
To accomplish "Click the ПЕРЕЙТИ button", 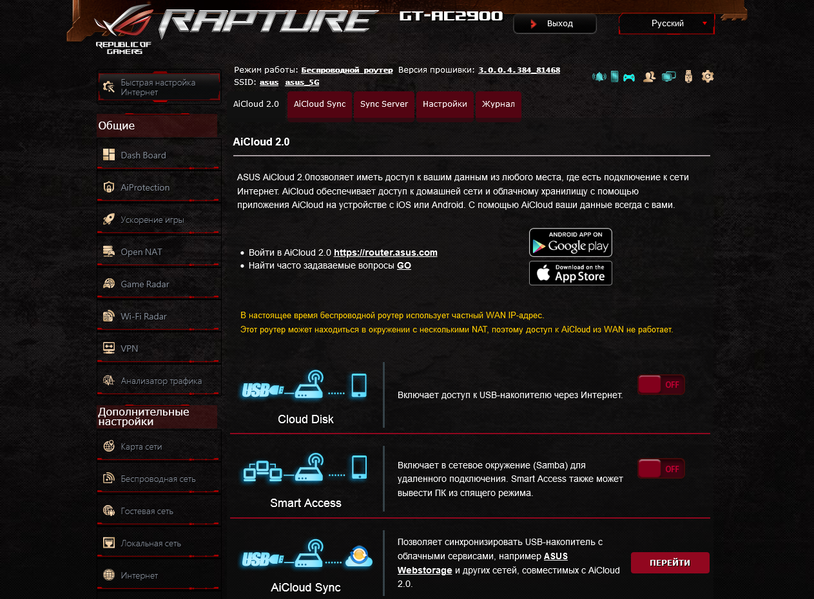I will tap(670, 563).
